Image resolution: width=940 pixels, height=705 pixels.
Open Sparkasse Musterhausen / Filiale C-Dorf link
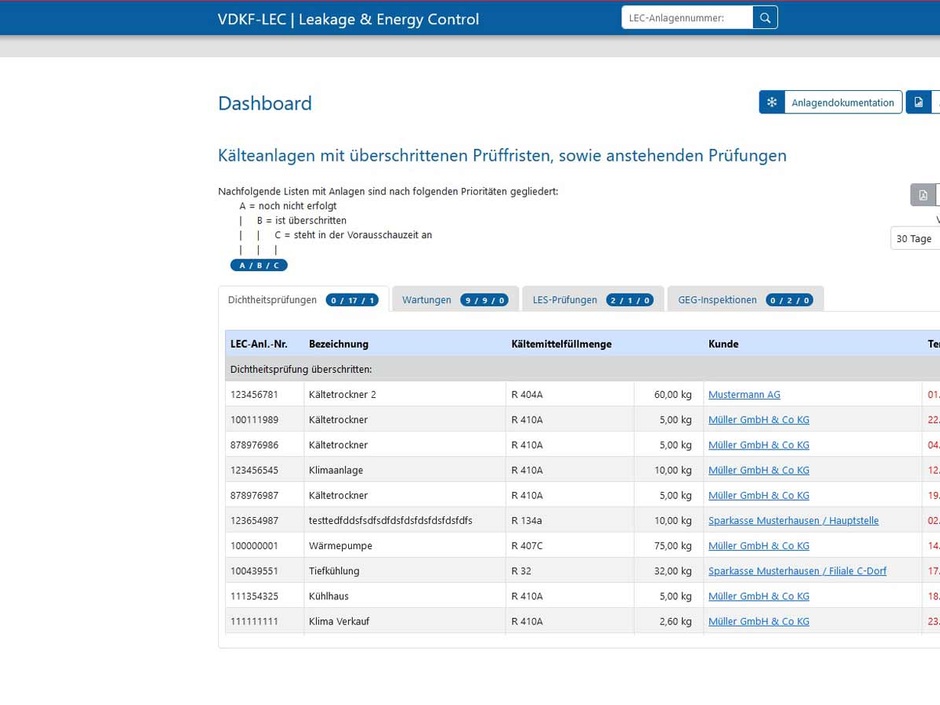(797, 571)
